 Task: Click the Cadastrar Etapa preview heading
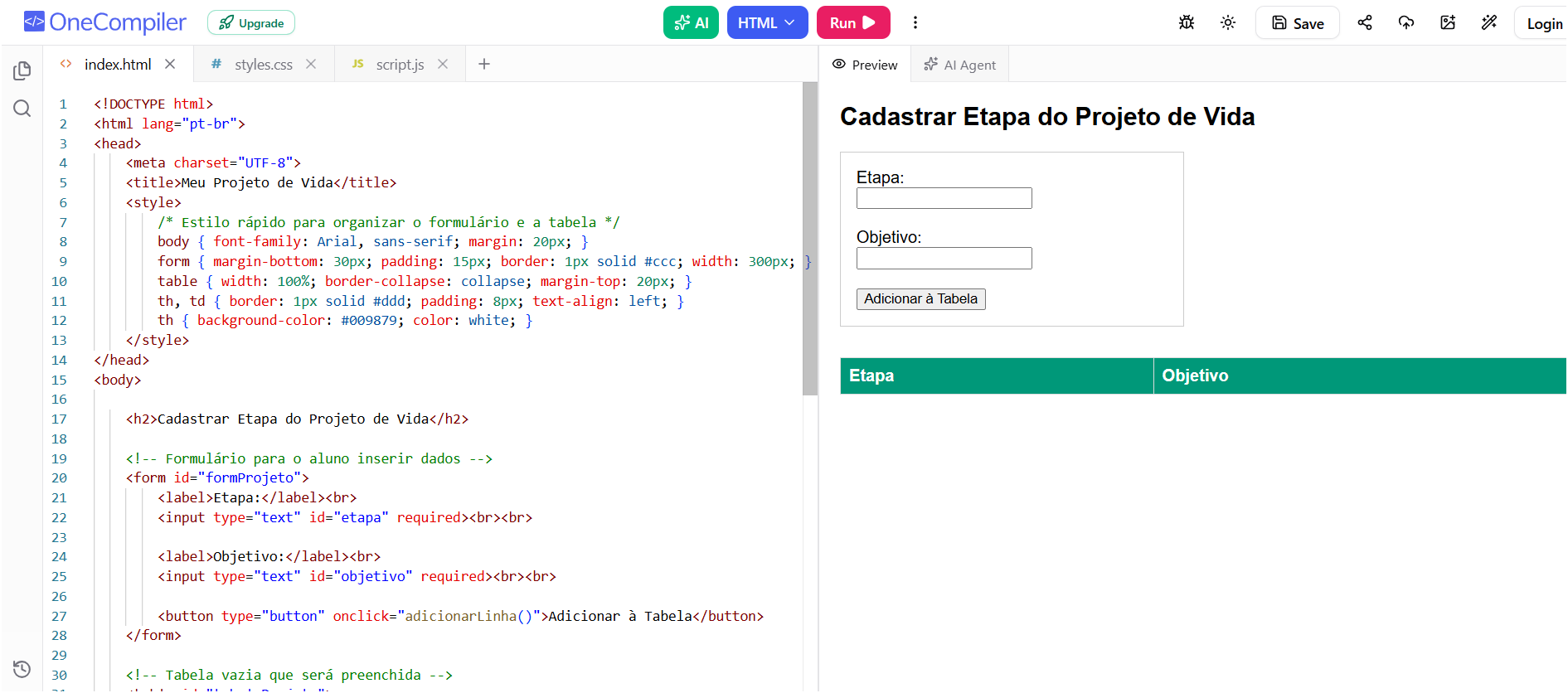pos(1047,117)
